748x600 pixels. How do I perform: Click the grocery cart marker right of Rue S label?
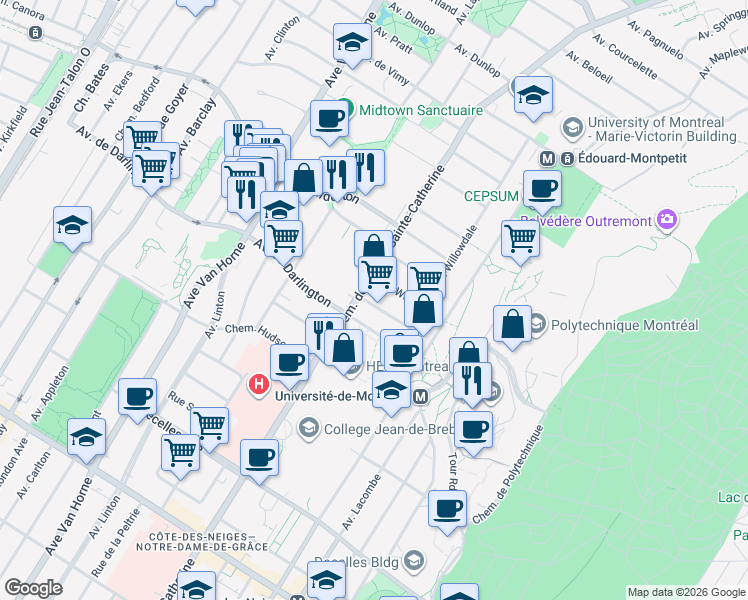click(x=209, y=426)
